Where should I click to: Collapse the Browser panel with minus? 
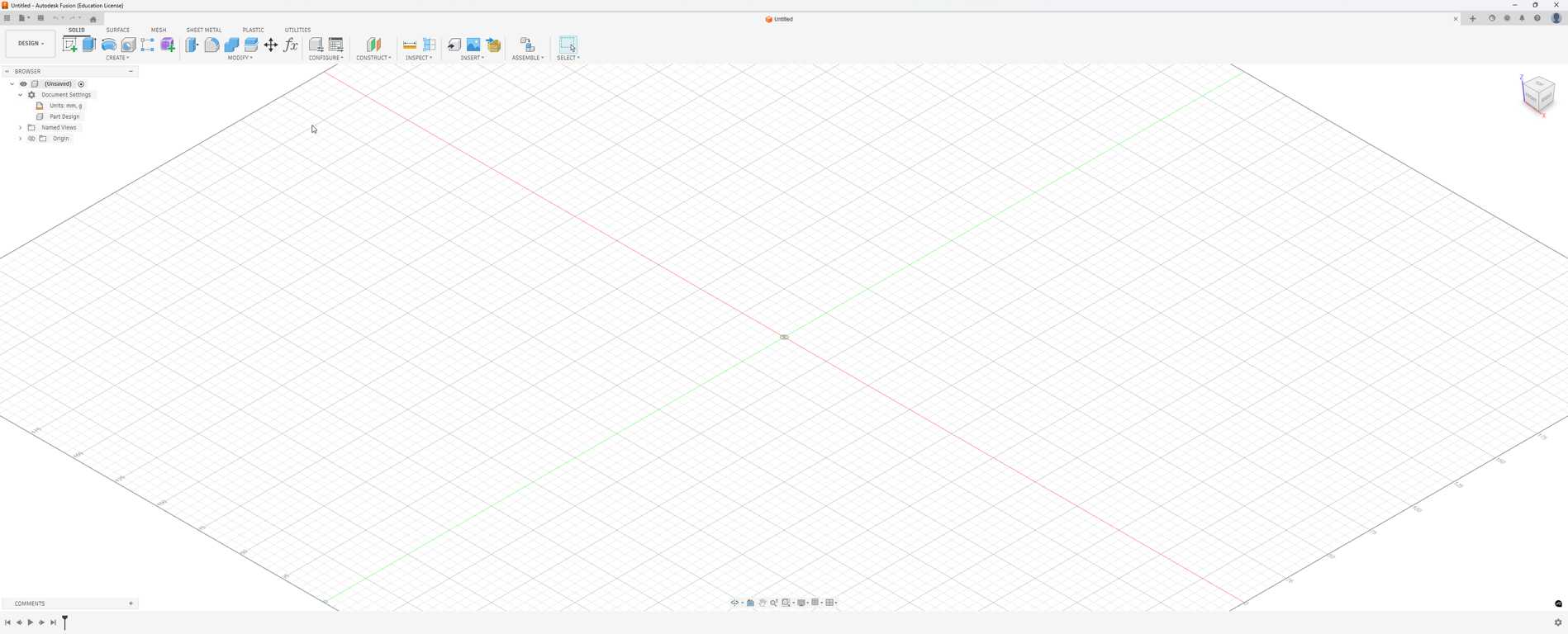131,72
